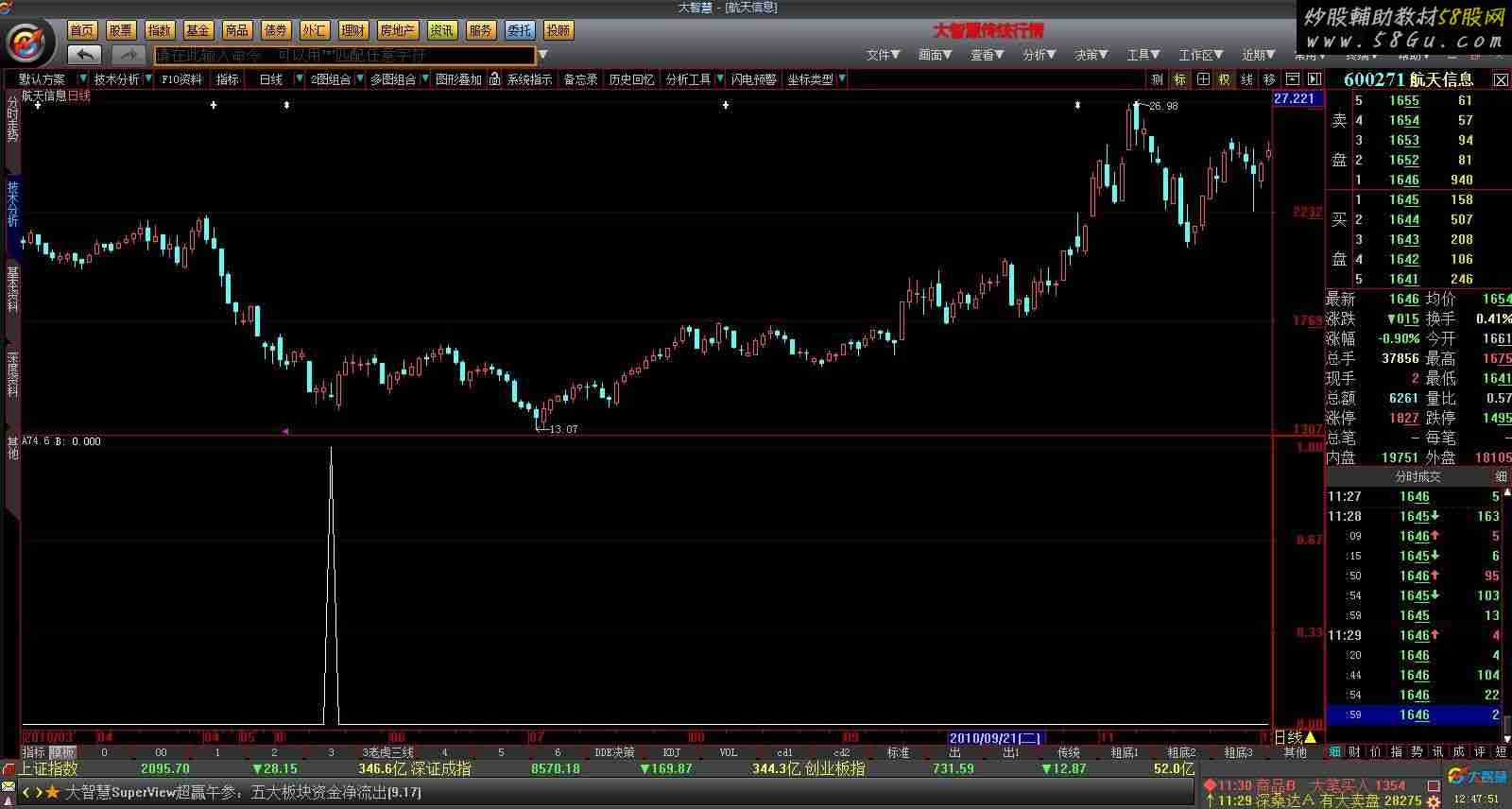Viewport: 1512px width, 809px height.
Task: Click the 资讯 news button
Action: tap(441, 30)
